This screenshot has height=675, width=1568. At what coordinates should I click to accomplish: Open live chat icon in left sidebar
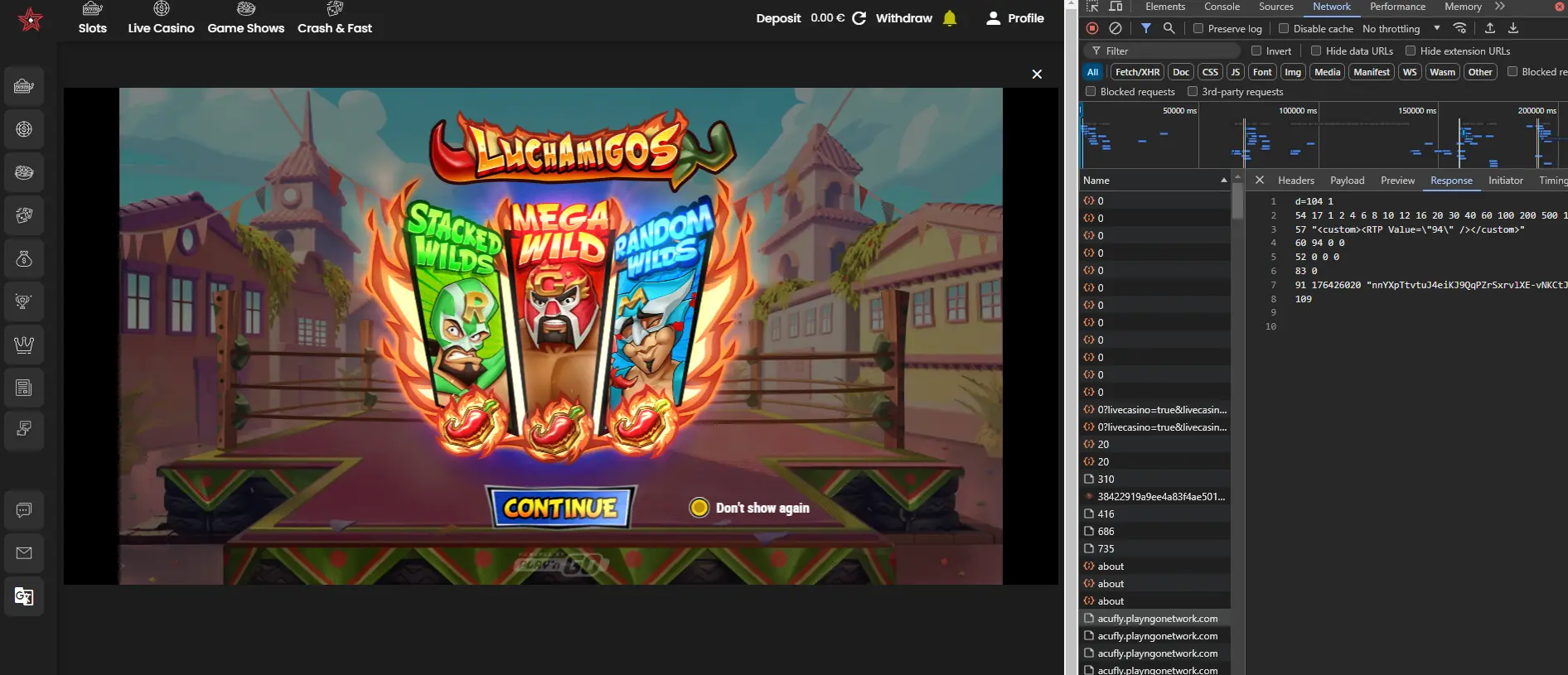point(24,510)
